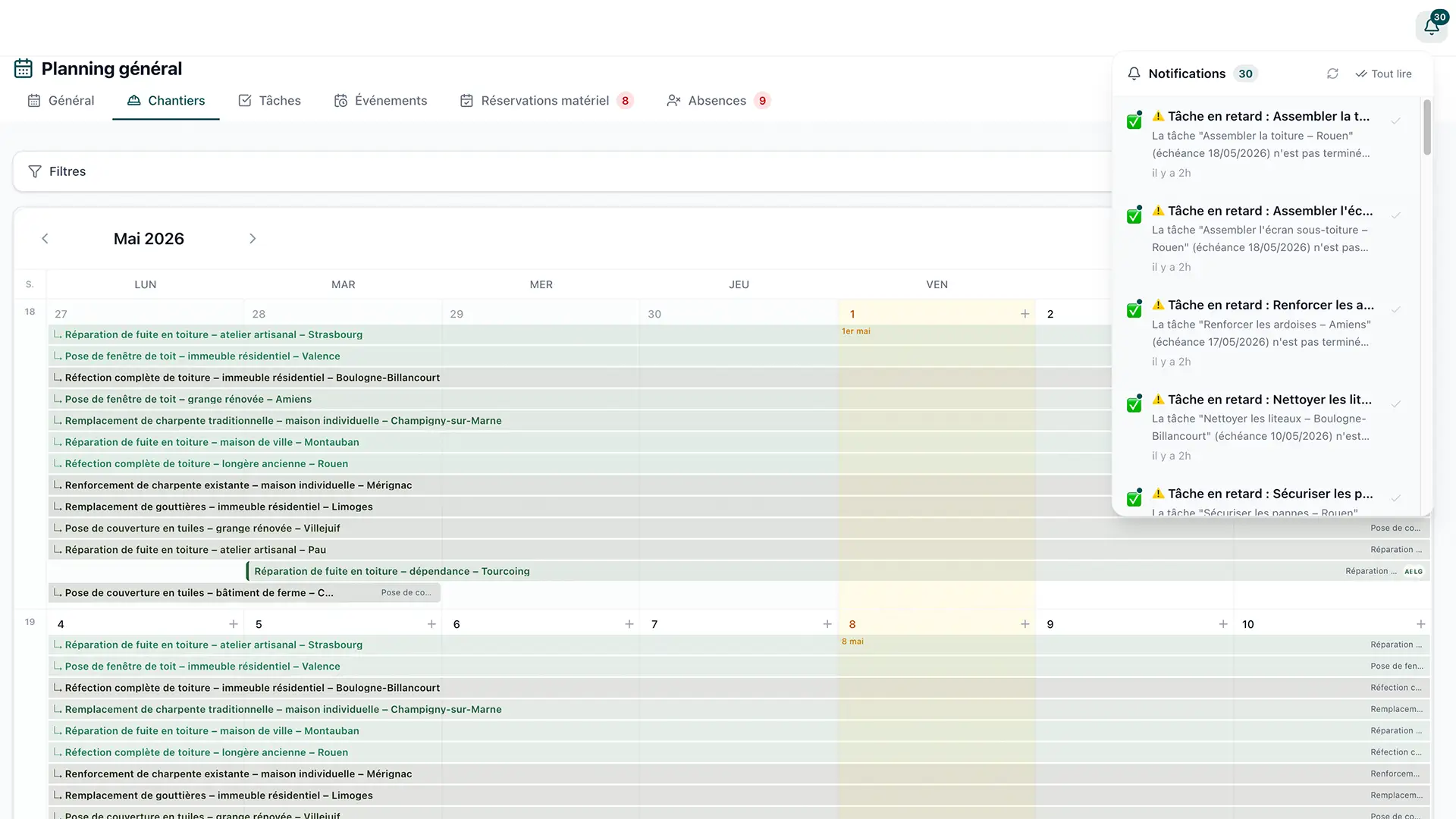Click the add plus icon on day 8

pos(1025,624)
